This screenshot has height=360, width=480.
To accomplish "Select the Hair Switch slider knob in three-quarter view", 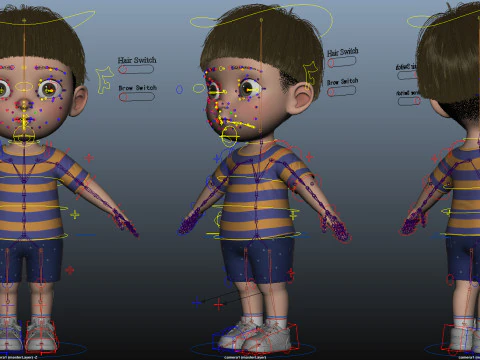I will click(x=331, y=63).
